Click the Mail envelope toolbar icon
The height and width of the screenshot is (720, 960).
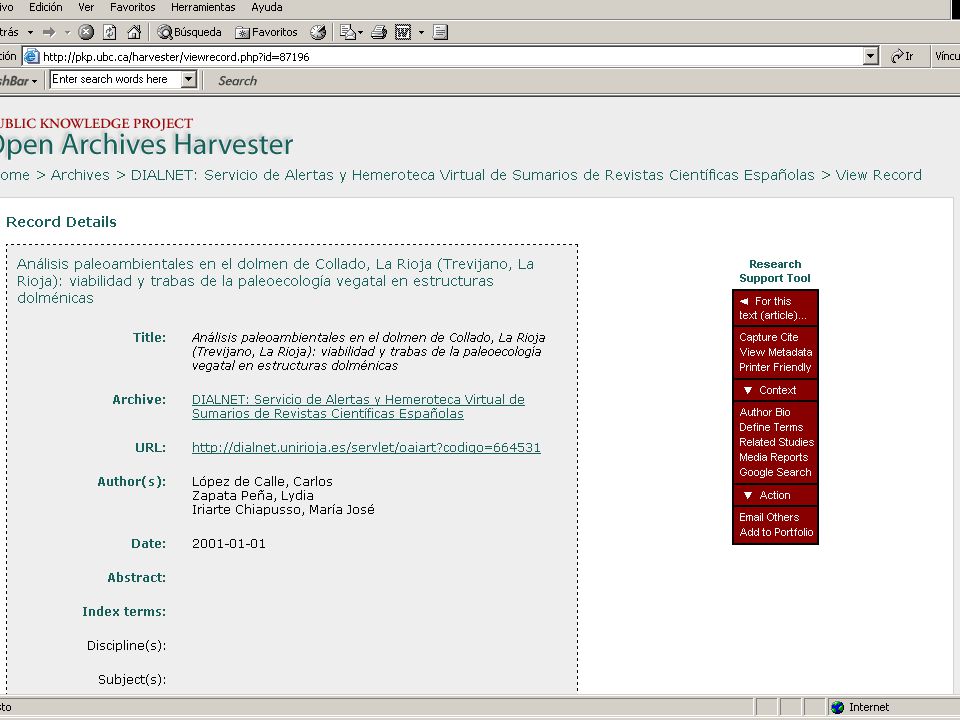point(347,32)
